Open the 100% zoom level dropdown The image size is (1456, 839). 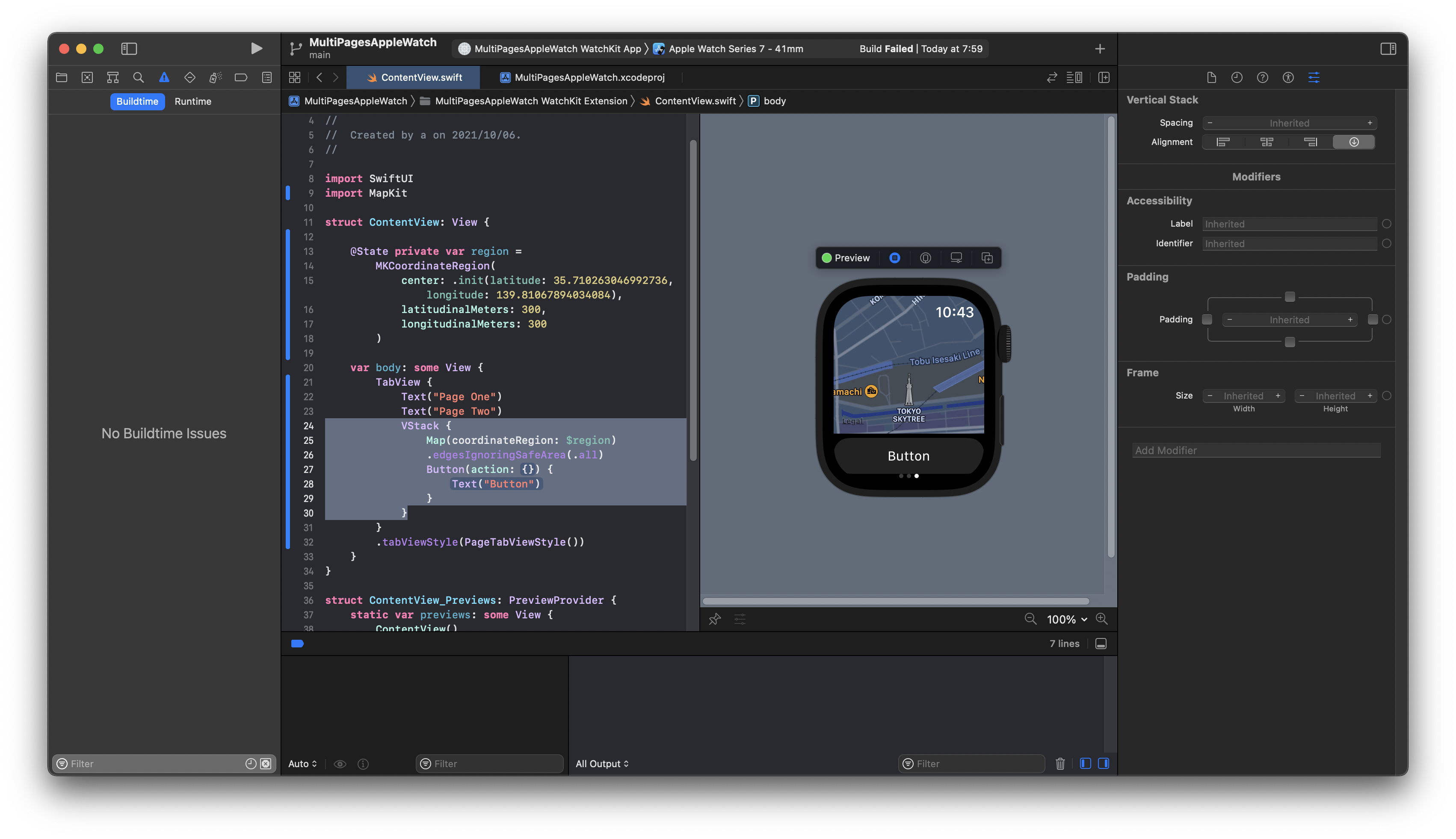pos(1067,620)
